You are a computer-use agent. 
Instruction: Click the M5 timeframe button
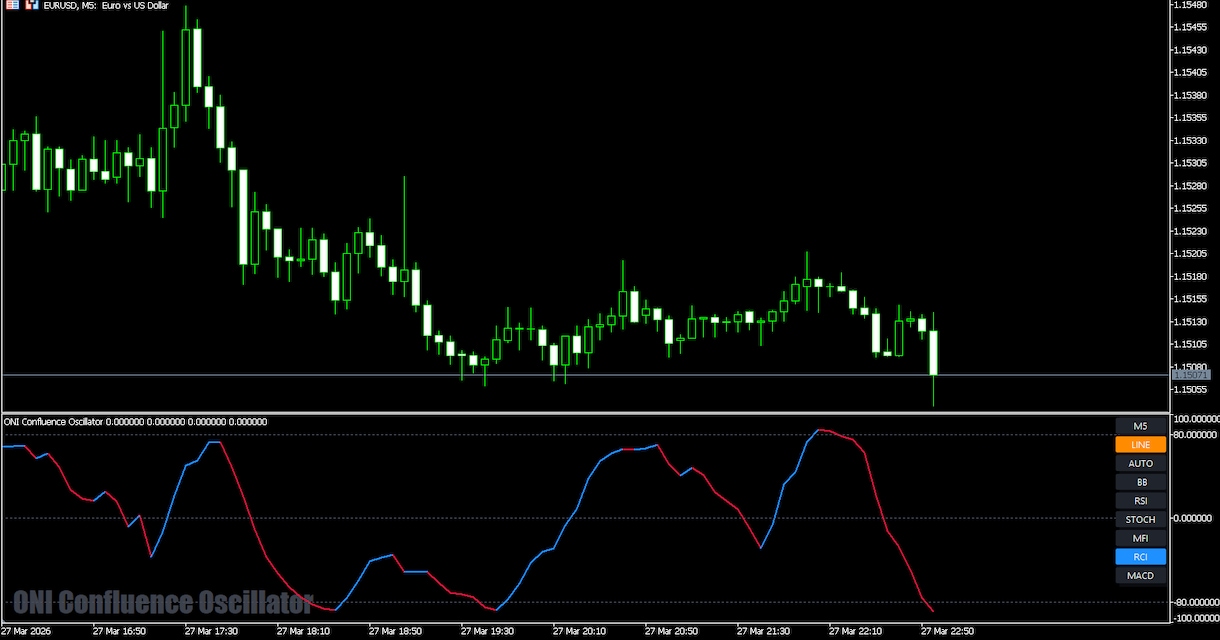click(1140, 426)
